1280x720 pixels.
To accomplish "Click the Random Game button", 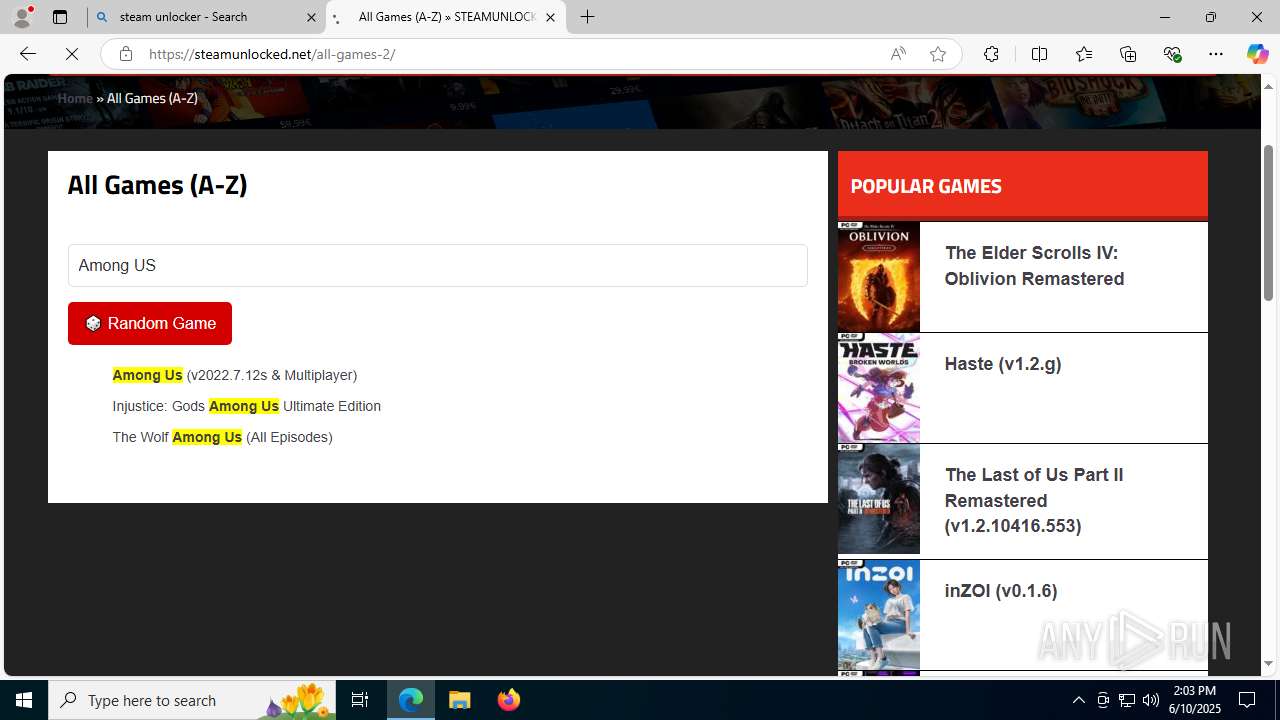I will tap(150, 323).
